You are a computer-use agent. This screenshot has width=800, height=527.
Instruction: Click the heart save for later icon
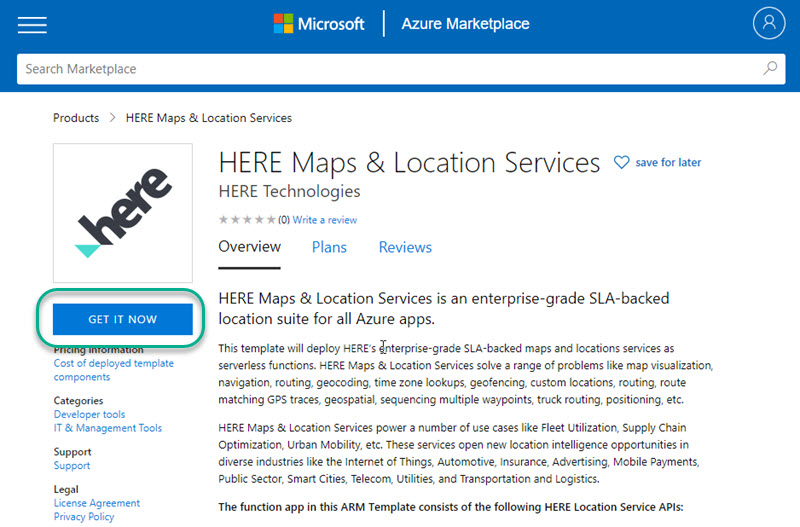click(x=621, y=162)
